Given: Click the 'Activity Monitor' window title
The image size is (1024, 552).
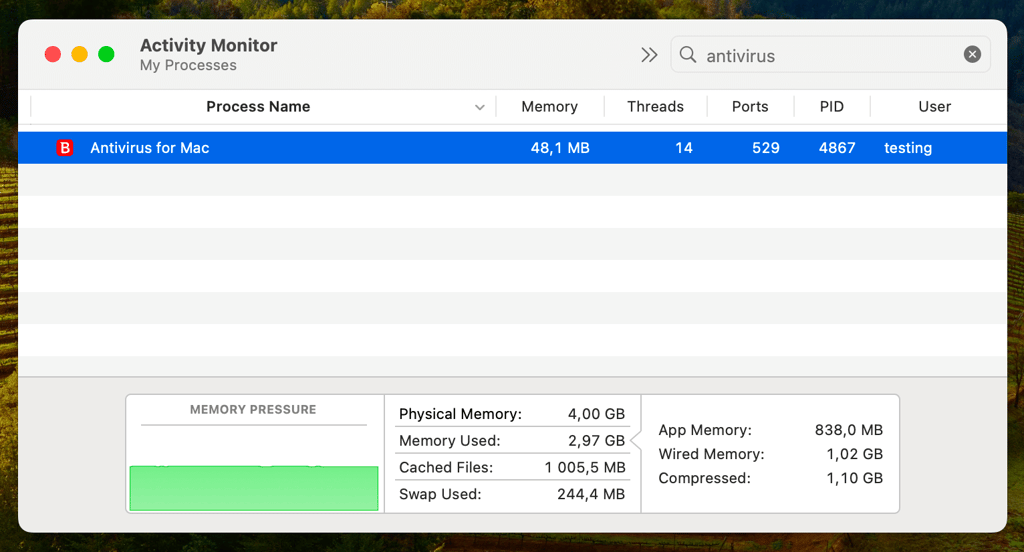Looking at the screenshot, I should point(208,45).
